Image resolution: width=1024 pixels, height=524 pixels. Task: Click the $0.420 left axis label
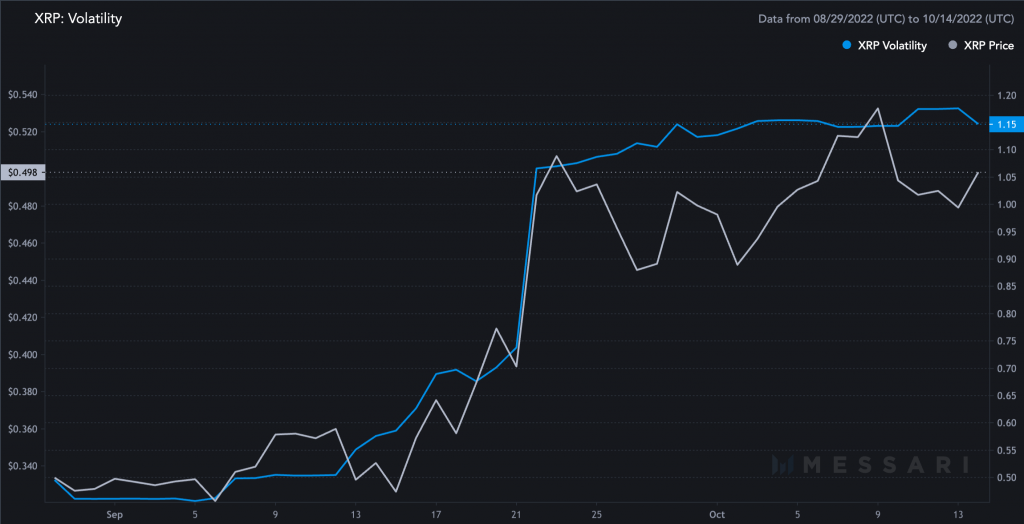[x=22, y=318]
